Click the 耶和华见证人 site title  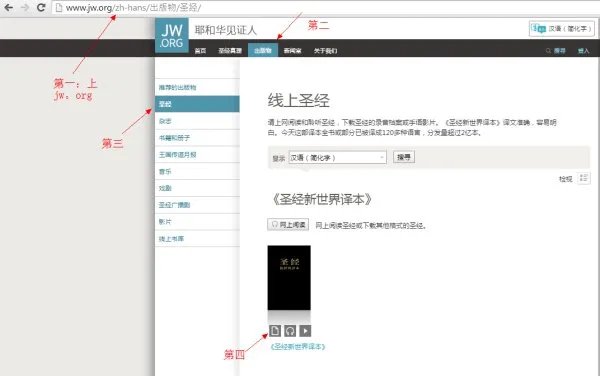point(225,30)
